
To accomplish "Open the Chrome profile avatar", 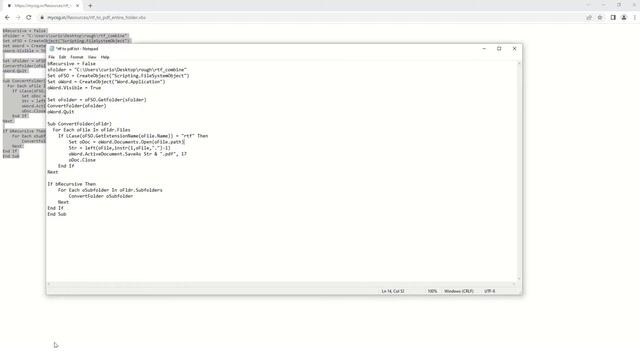I will pos(624,18).
